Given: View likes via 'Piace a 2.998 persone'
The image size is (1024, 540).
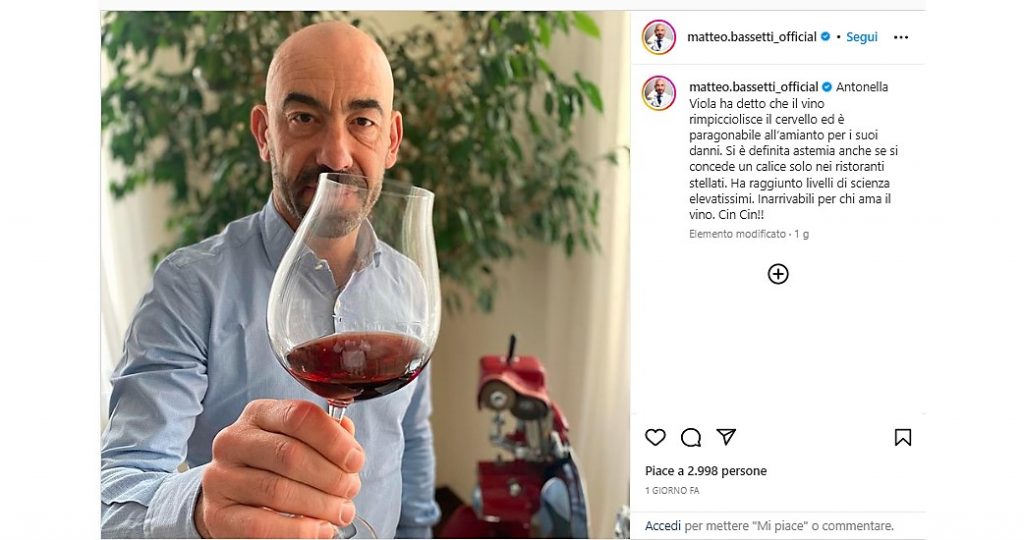Looking at the screenshot, I should click(x=705, y=471).
